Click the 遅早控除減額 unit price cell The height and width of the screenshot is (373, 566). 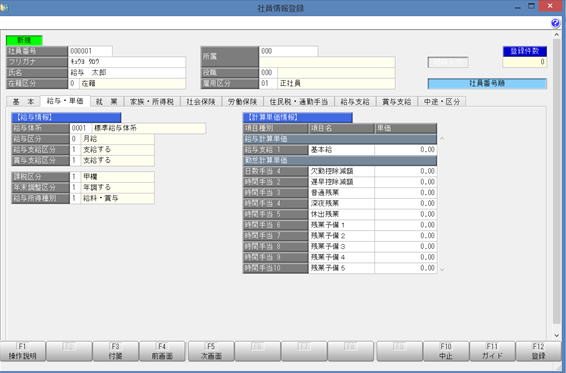click(406, 182)
